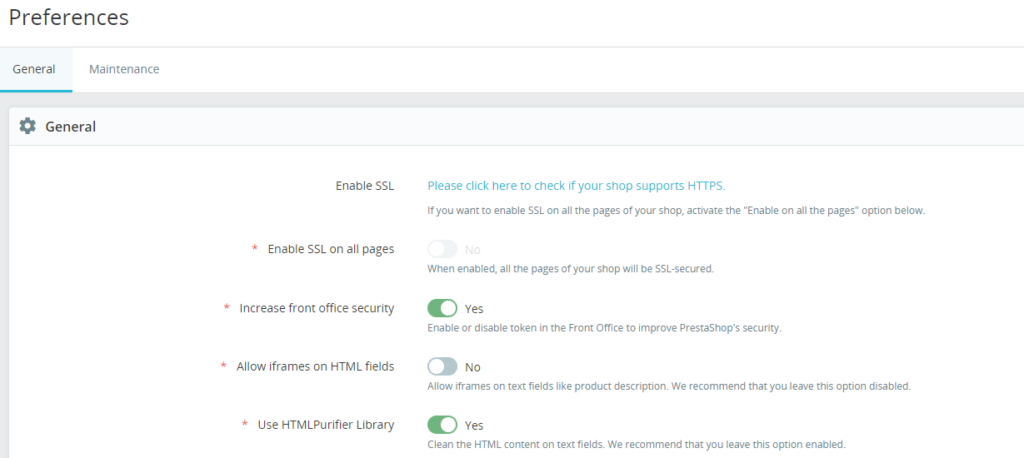Click the Allow iframes on HTML fields label
This screenshot has height=458, width=1024.
point(315,367)
